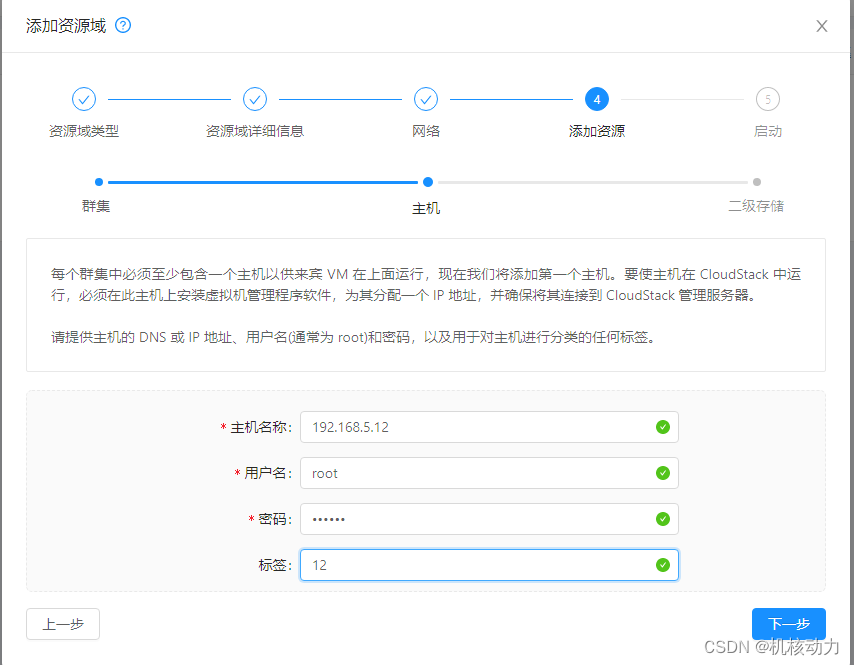Screen dimensions: 854x665
Task: Select the 二级存储 sub-step label
Action: [756, 207]
